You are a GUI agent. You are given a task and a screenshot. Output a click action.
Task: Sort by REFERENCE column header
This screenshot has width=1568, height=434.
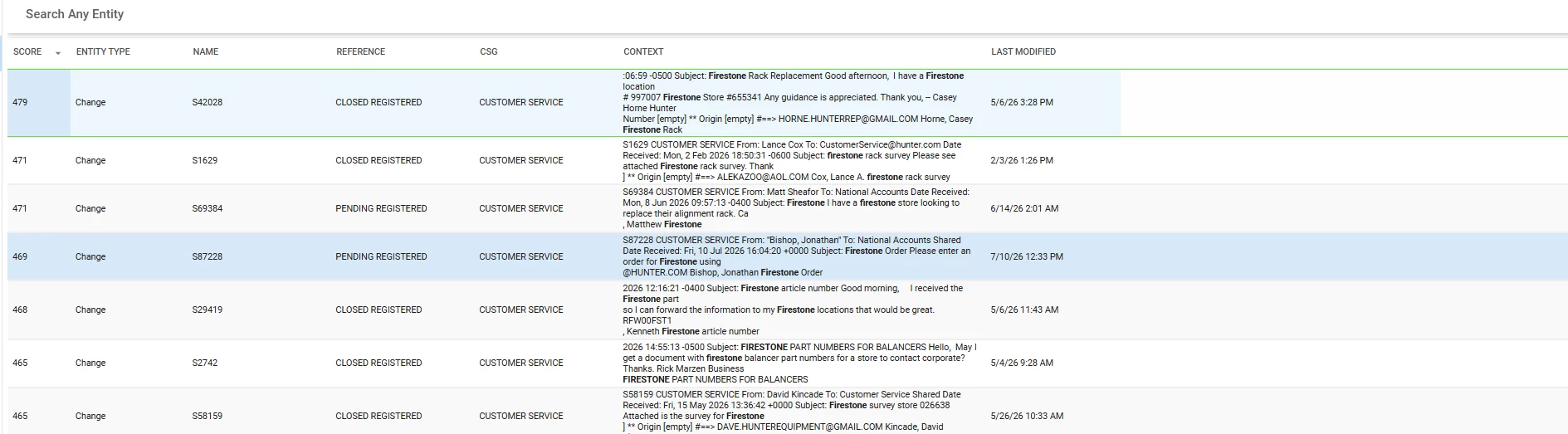361,51
